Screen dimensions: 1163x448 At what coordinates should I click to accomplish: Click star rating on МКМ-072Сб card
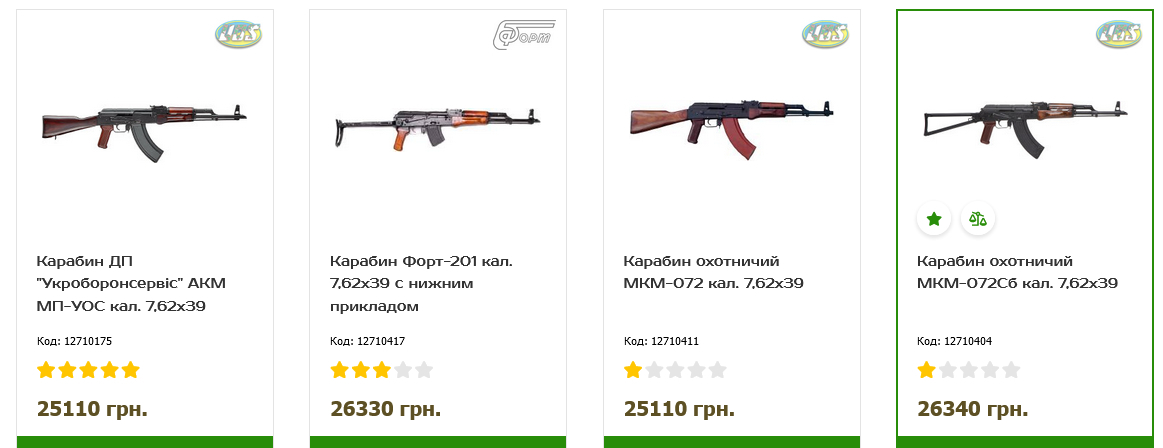pyautogui.click(x=968, y=370)
